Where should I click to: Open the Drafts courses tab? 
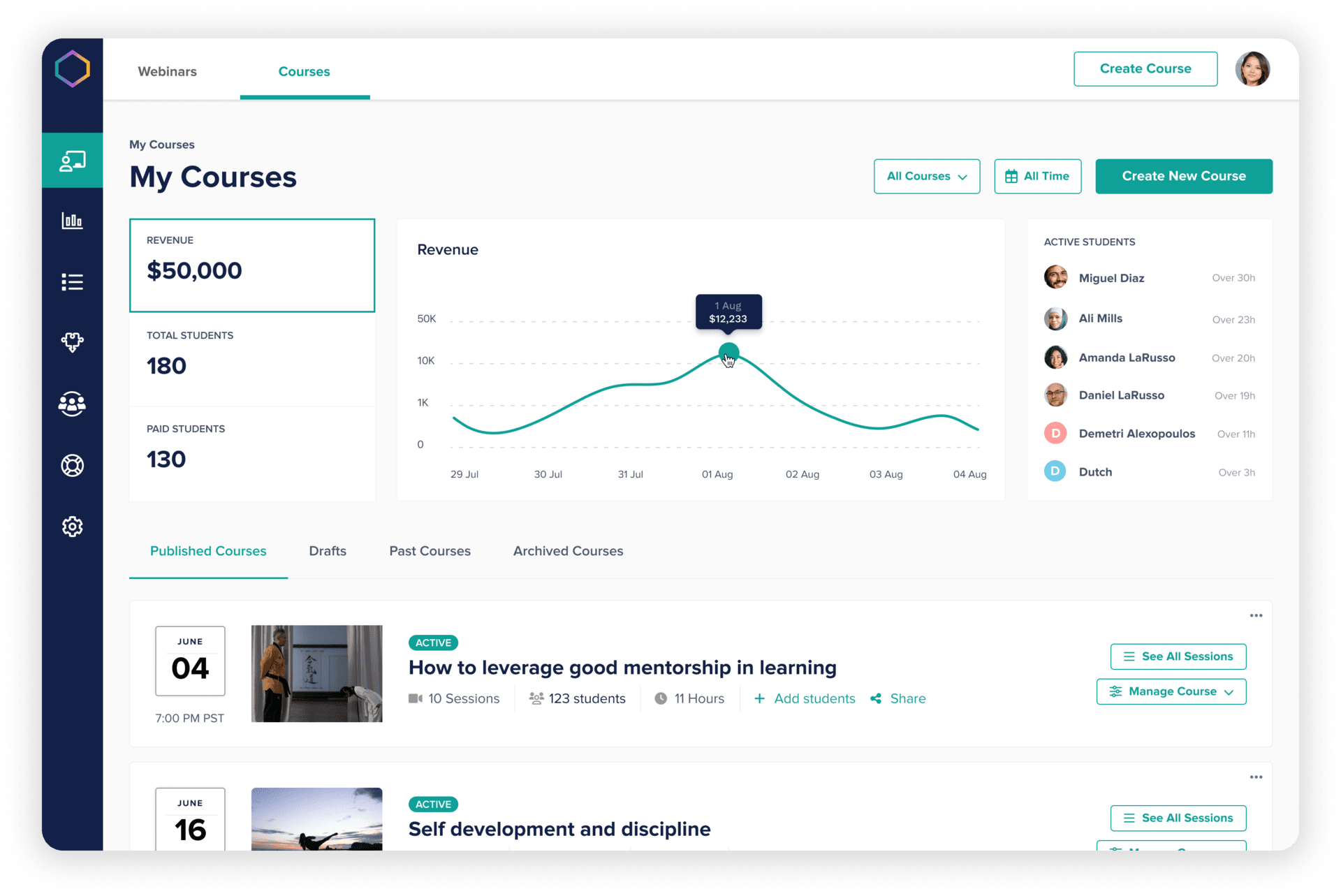click(x=327, y=551)
